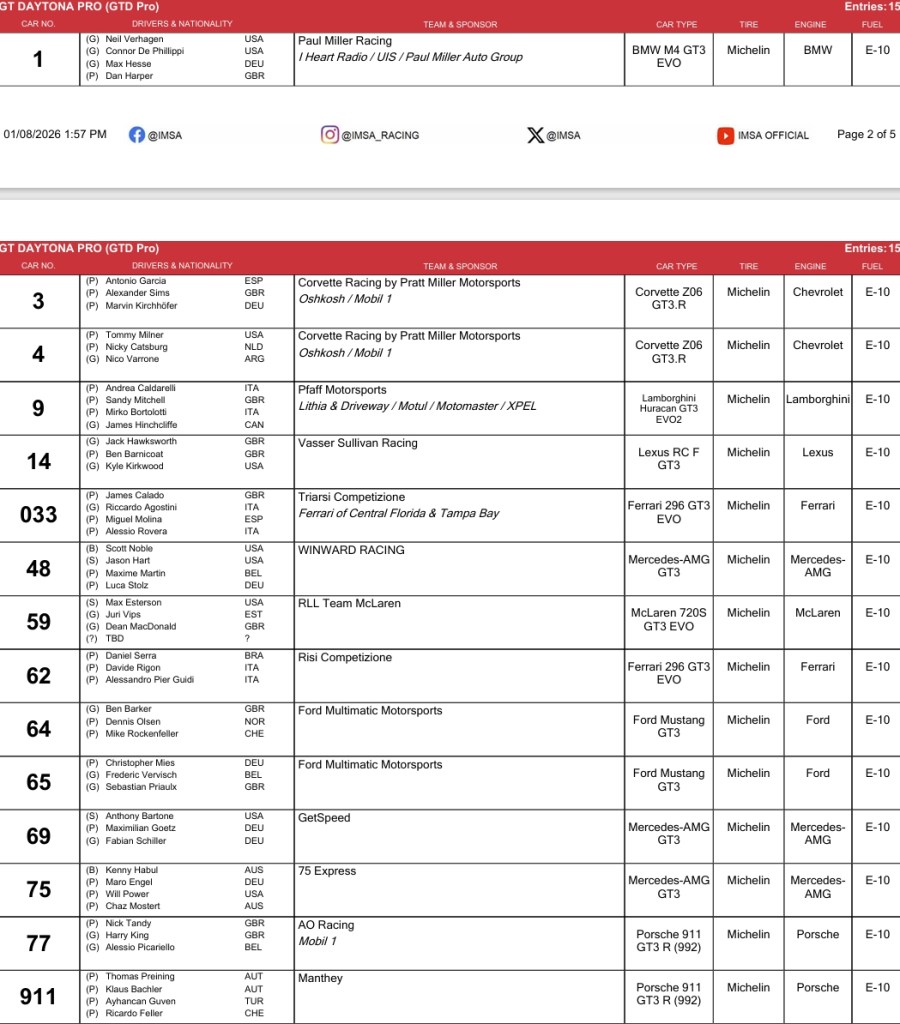Click the red YouTube logo icon
The image size is (900, 1024).
[x=725, y=136]
